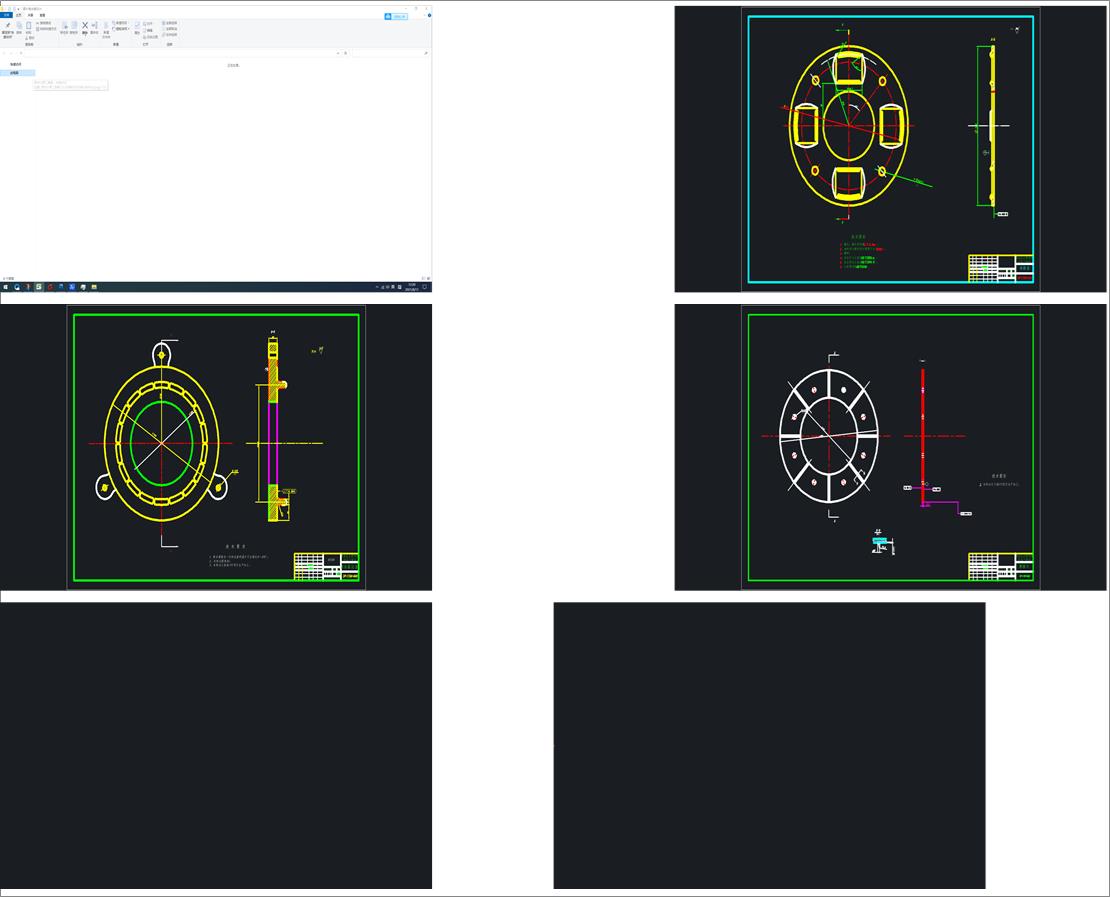This screenshot has width=1110, height=897.
Task: Click Pin to Quick access in Explorer ribbon
Action: (8, 30)
